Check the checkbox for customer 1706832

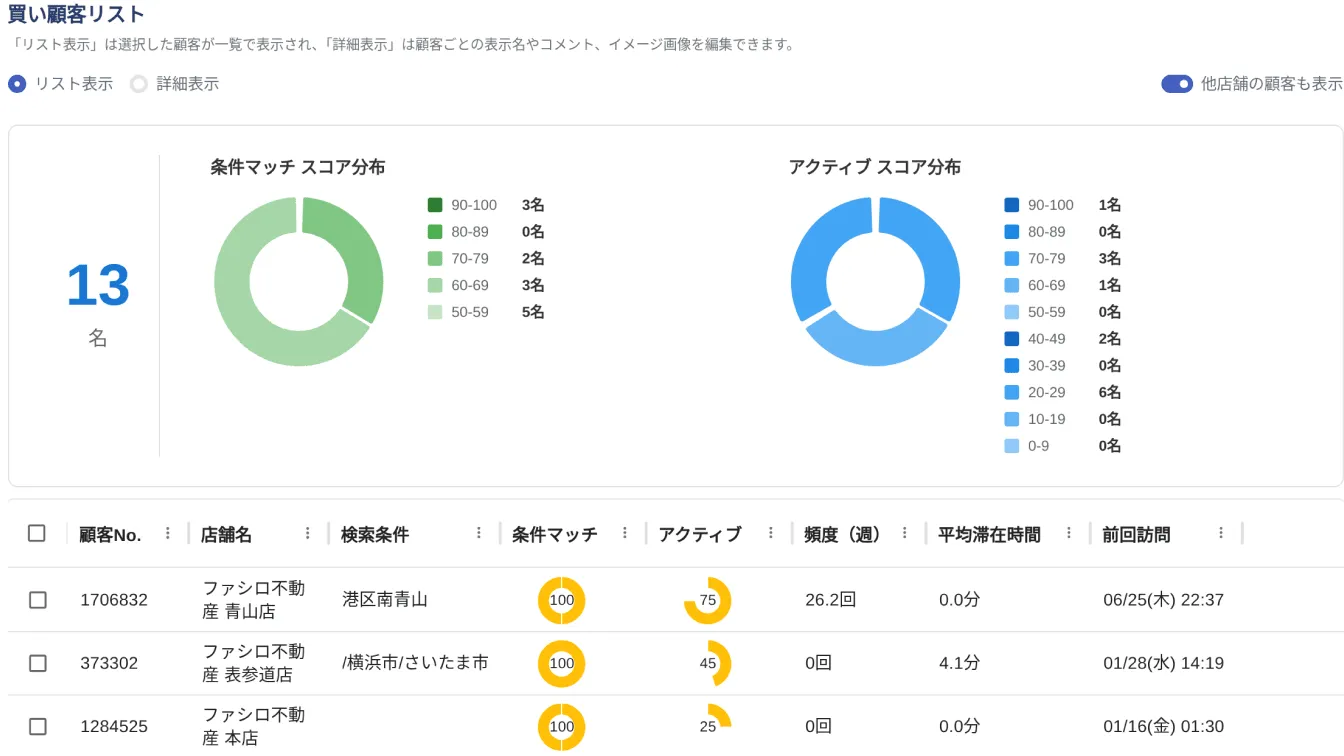coord(38,600)
